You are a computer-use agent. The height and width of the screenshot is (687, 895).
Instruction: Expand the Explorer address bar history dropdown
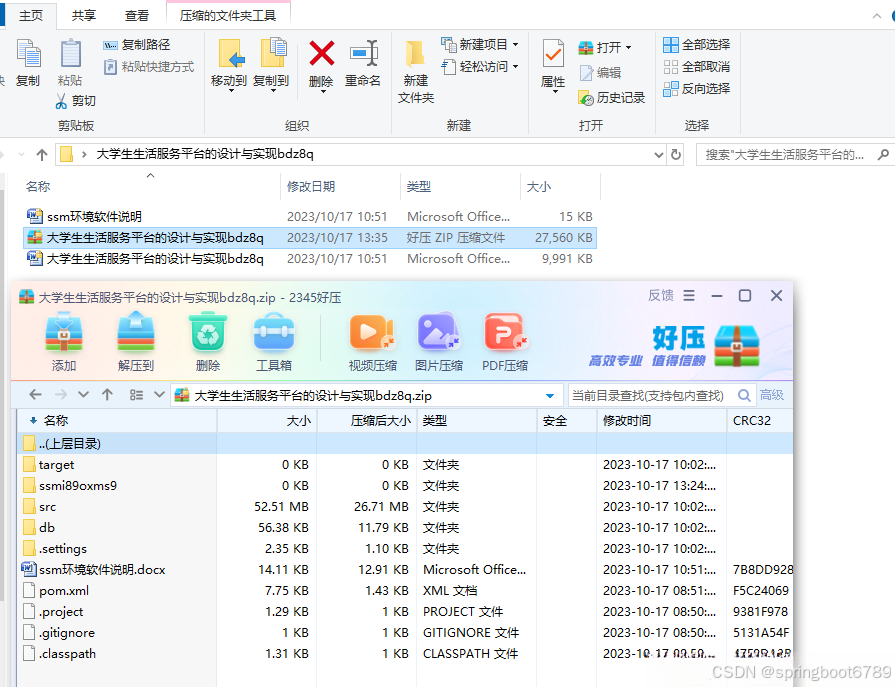(x=658, y=155)
